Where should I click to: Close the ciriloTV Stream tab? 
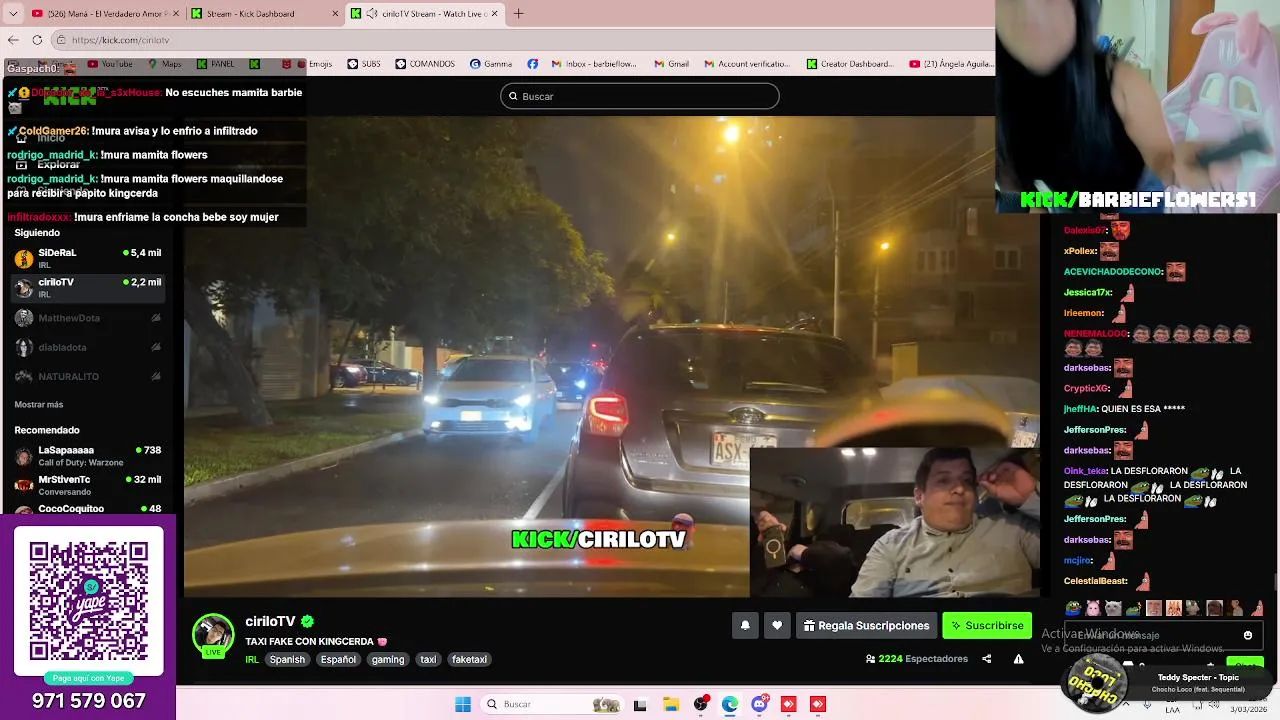tap(494, 14)
